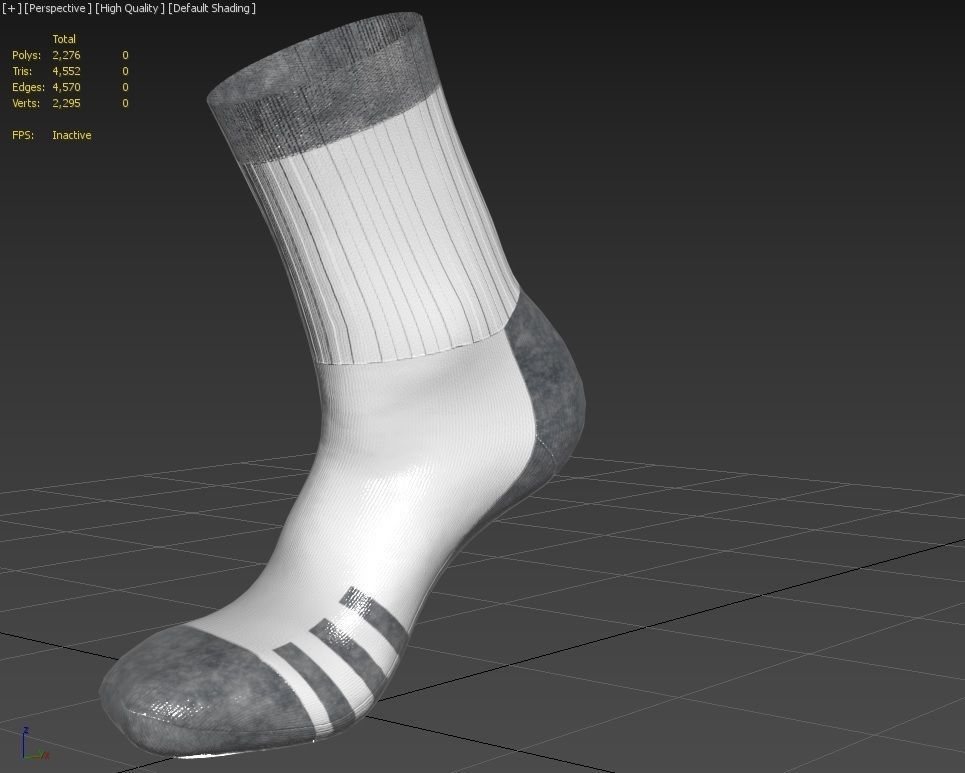Open the High Quality viewport menu

(130, 9)
